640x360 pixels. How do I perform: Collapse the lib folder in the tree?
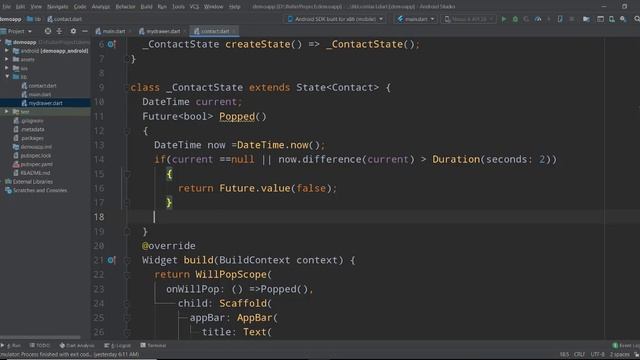tap(7, 77)
